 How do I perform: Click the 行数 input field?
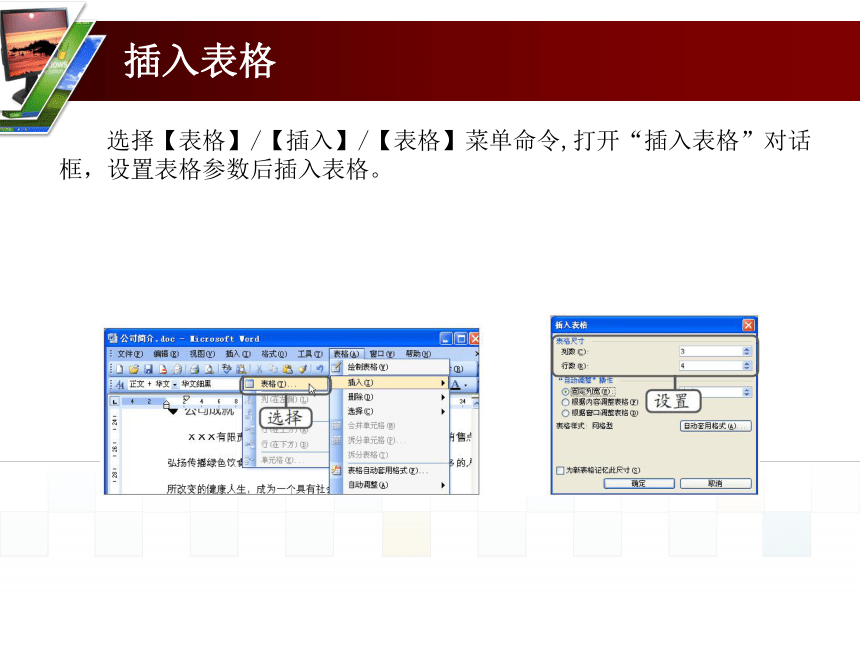click(x=711, y=365)
